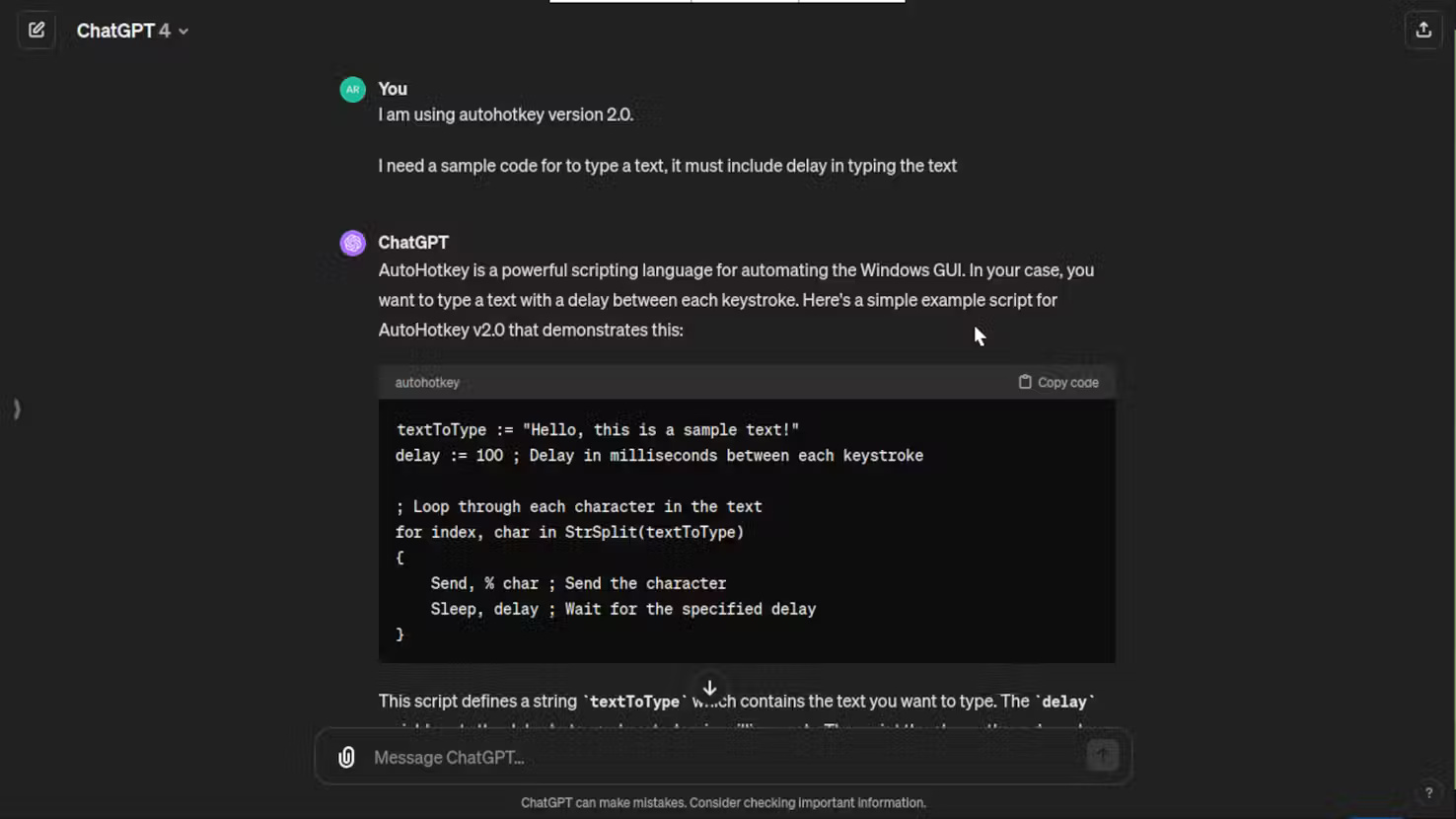Screen dimensions: 1456x819
Task: Click the purple ChatGPT logo avatar
Action: (352, 243)
